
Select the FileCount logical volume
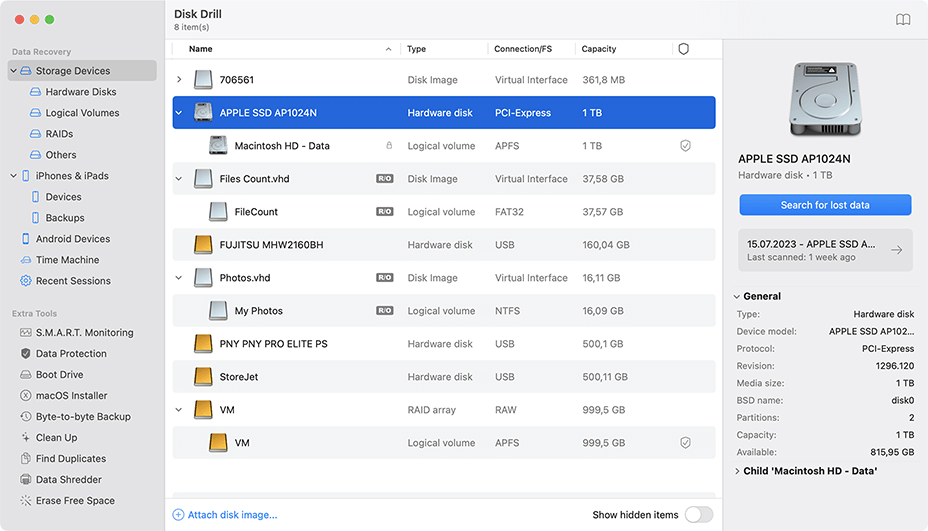coord(444,211)
